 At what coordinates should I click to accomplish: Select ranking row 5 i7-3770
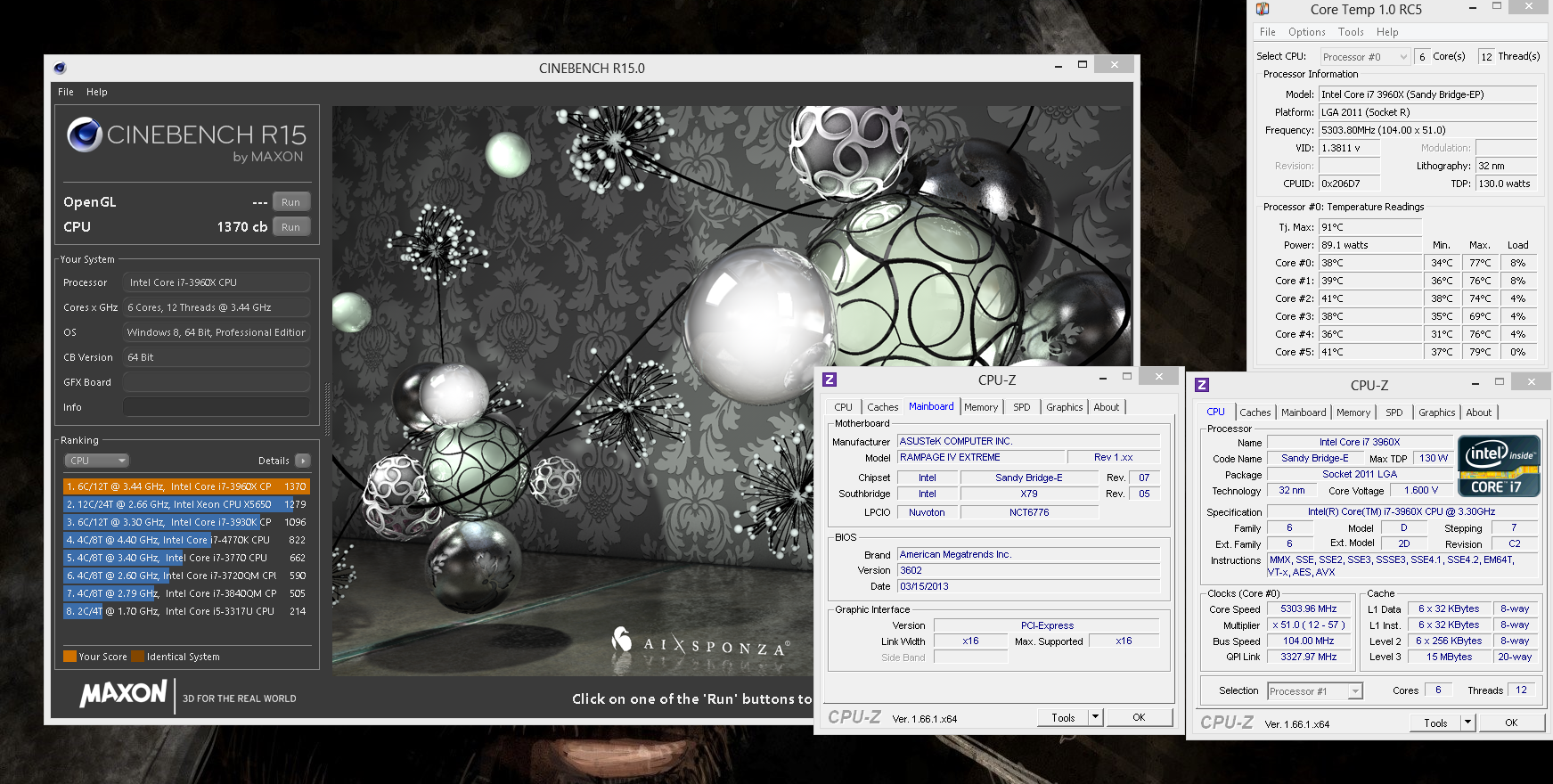click(186, 558)
